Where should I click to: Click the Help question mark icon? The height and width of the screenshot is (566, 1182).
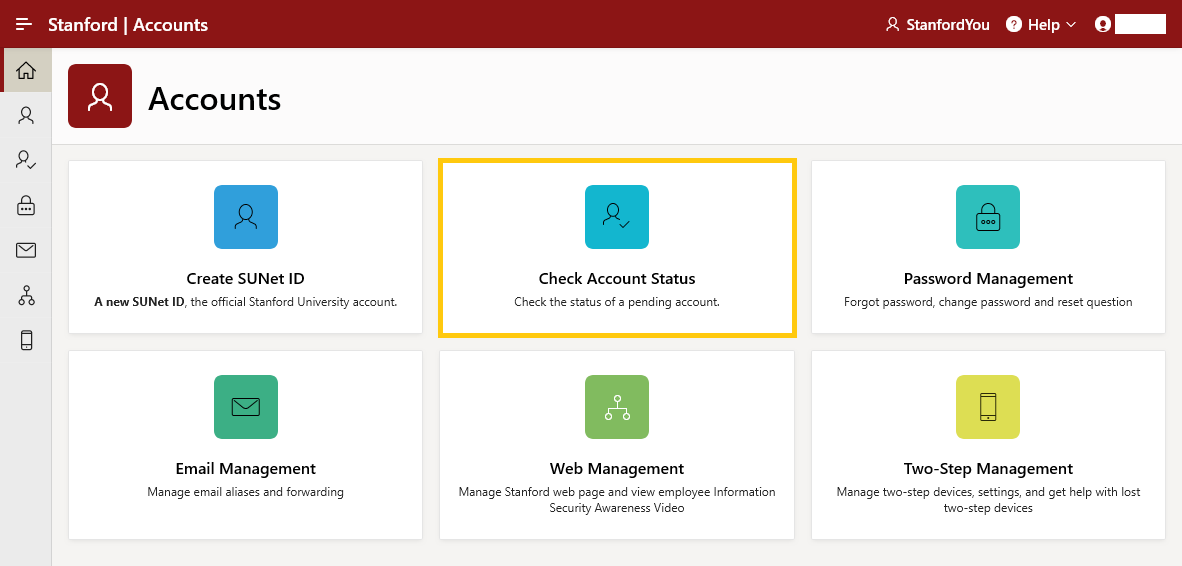click(x=1014, y=24)
